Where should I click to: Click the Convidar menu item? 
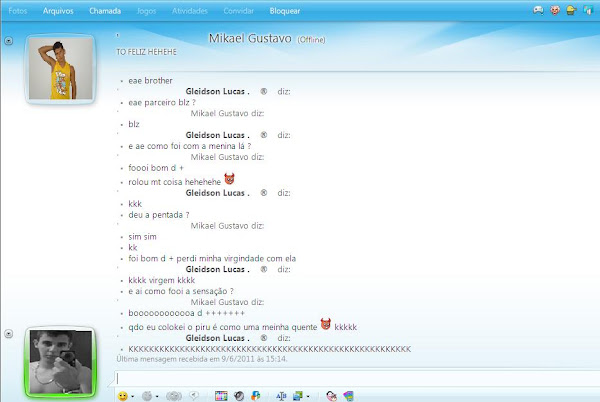238,11
